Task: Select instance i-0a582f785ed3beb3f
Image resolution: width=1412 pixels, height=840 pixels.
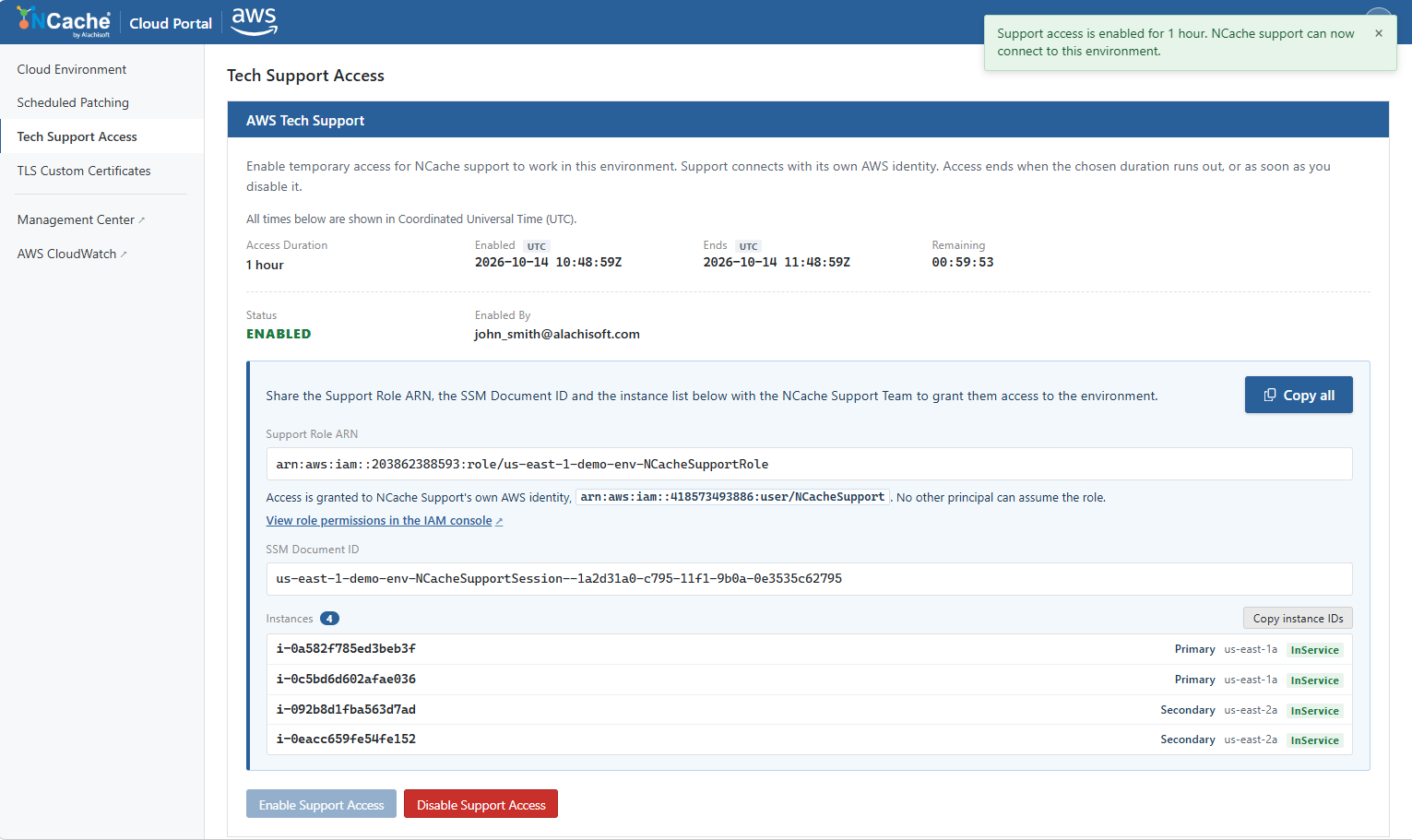Action: click(809, 649)
